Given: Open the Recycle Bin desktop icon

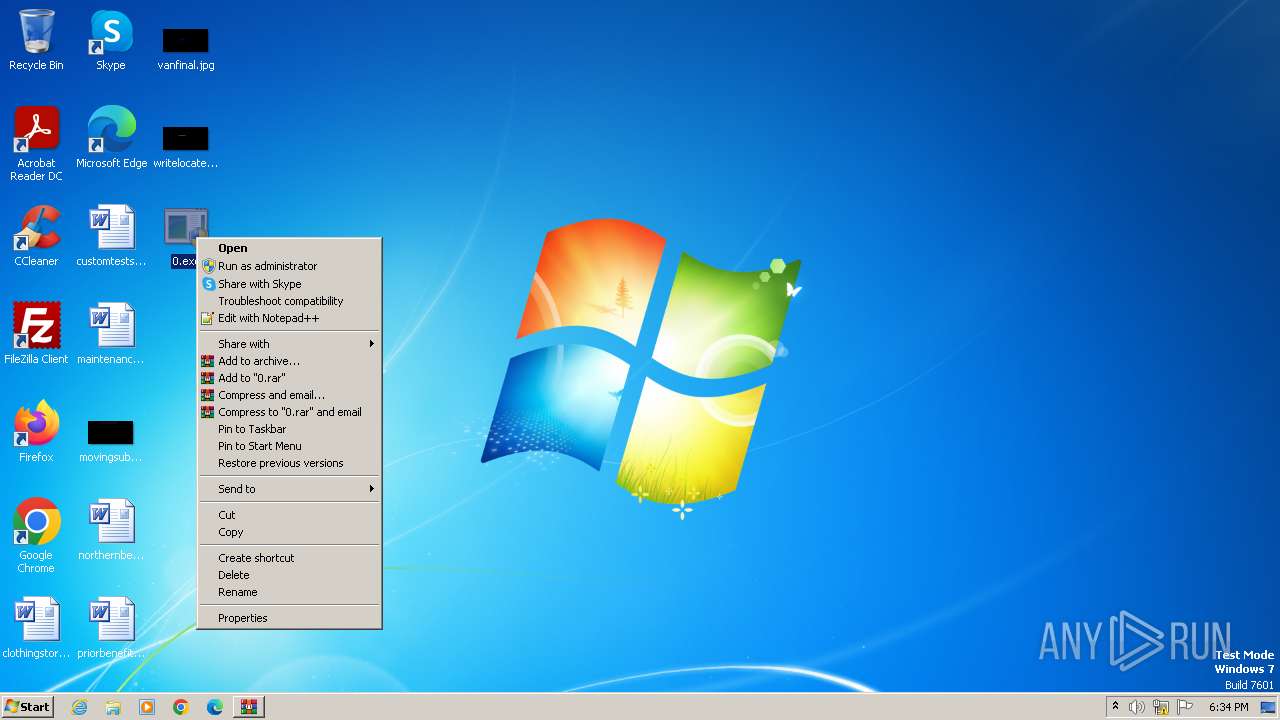Looking at the screenshot, I should coord(36,40).
